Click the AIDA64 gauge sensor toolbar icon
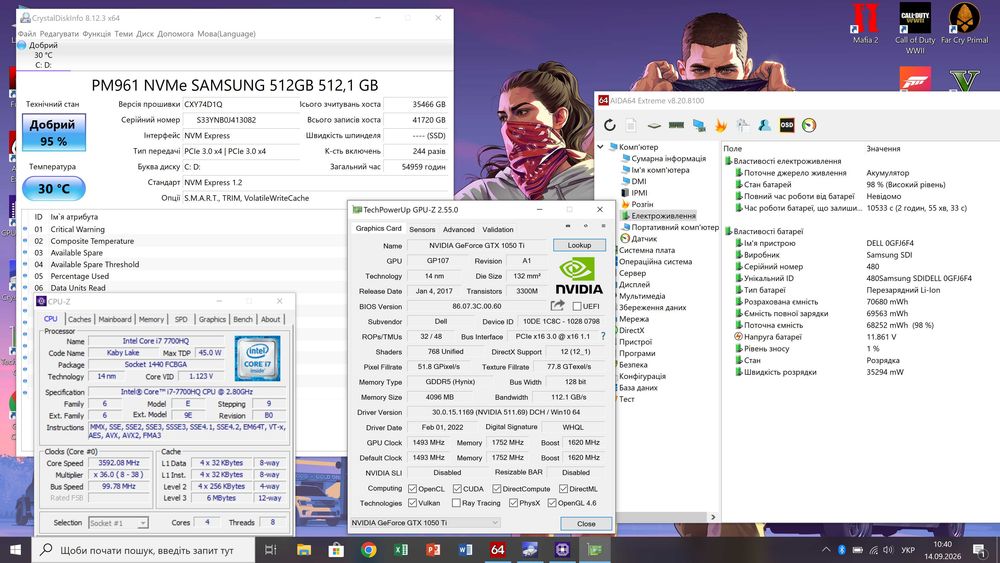The height and width of the screenshot is (563, 1000). pos(809,126)
